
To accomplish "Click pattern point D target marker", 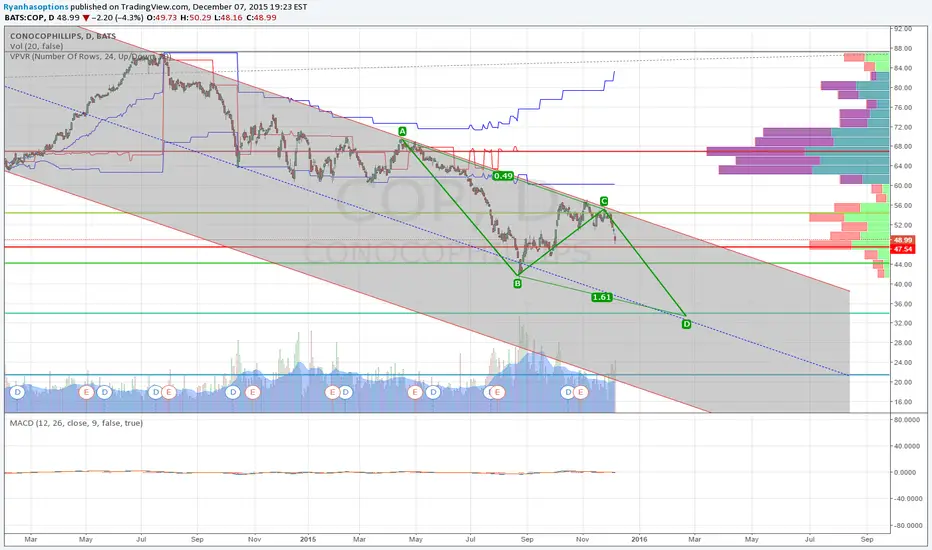I will coord(687,324).
